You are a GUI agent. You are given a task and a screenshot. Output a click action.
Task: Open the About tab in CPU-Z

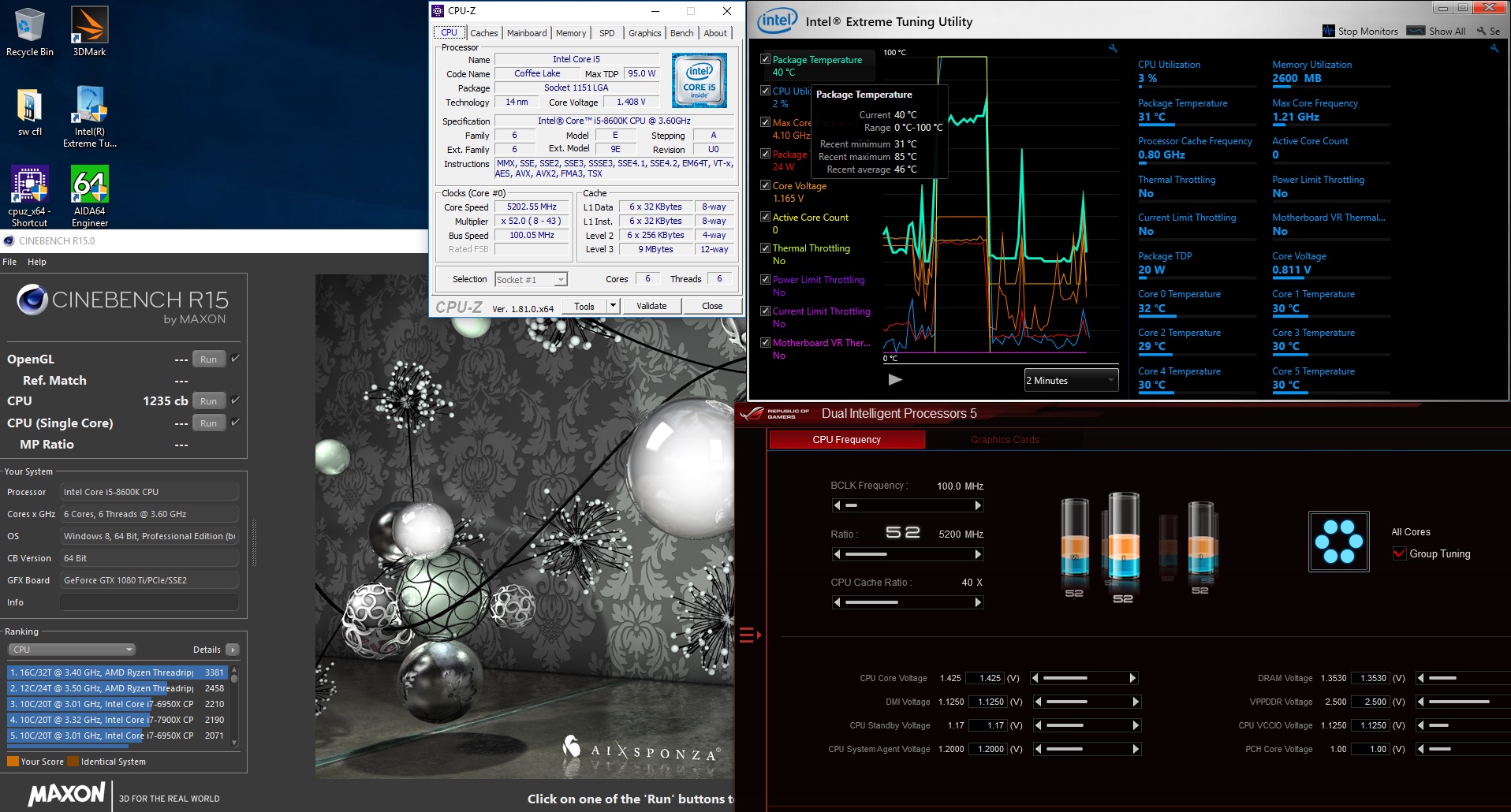click(715, 33)
